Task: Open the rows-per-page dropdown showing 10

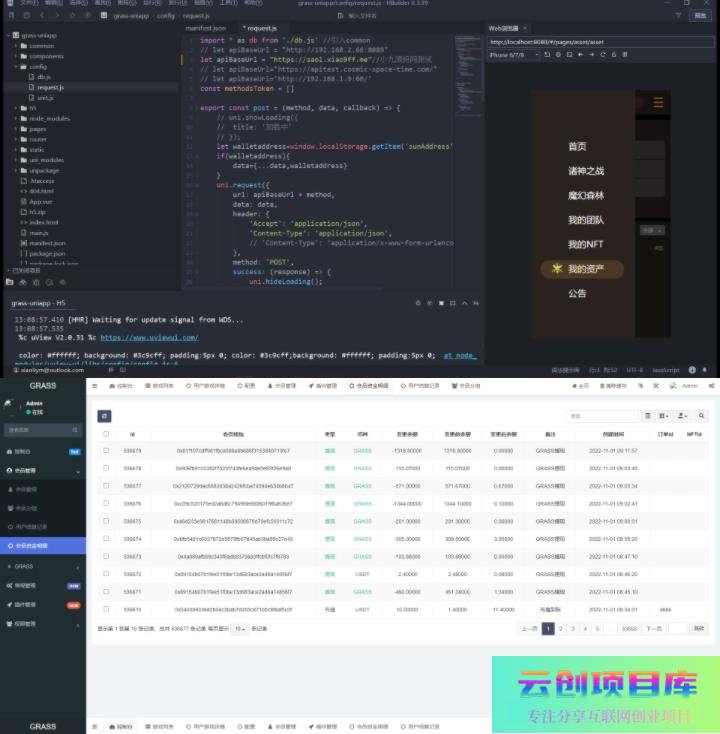Action: [x=240, y=629]
